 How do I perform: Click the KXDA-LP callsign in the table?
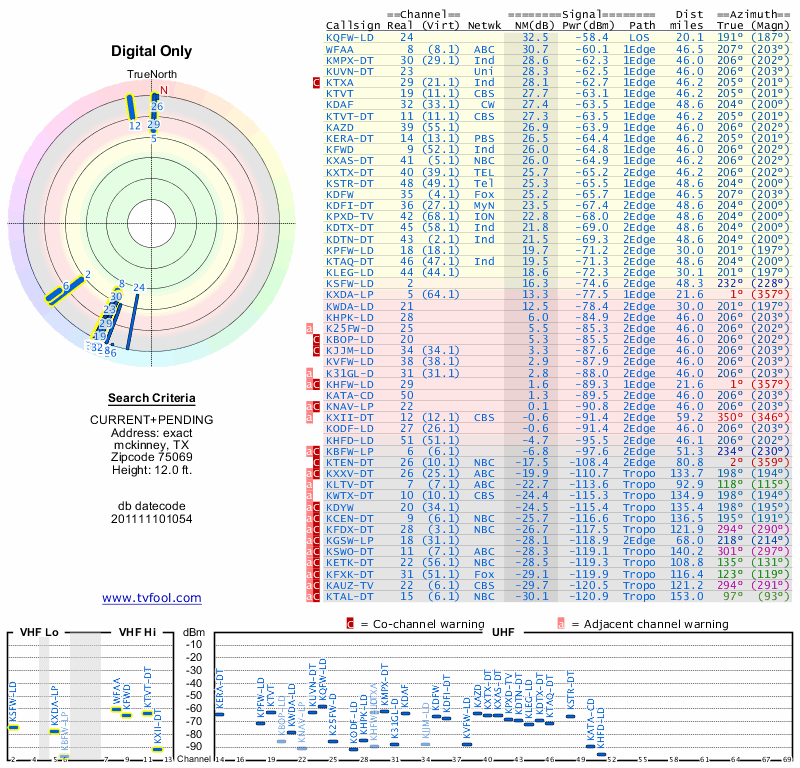(349, 295)
